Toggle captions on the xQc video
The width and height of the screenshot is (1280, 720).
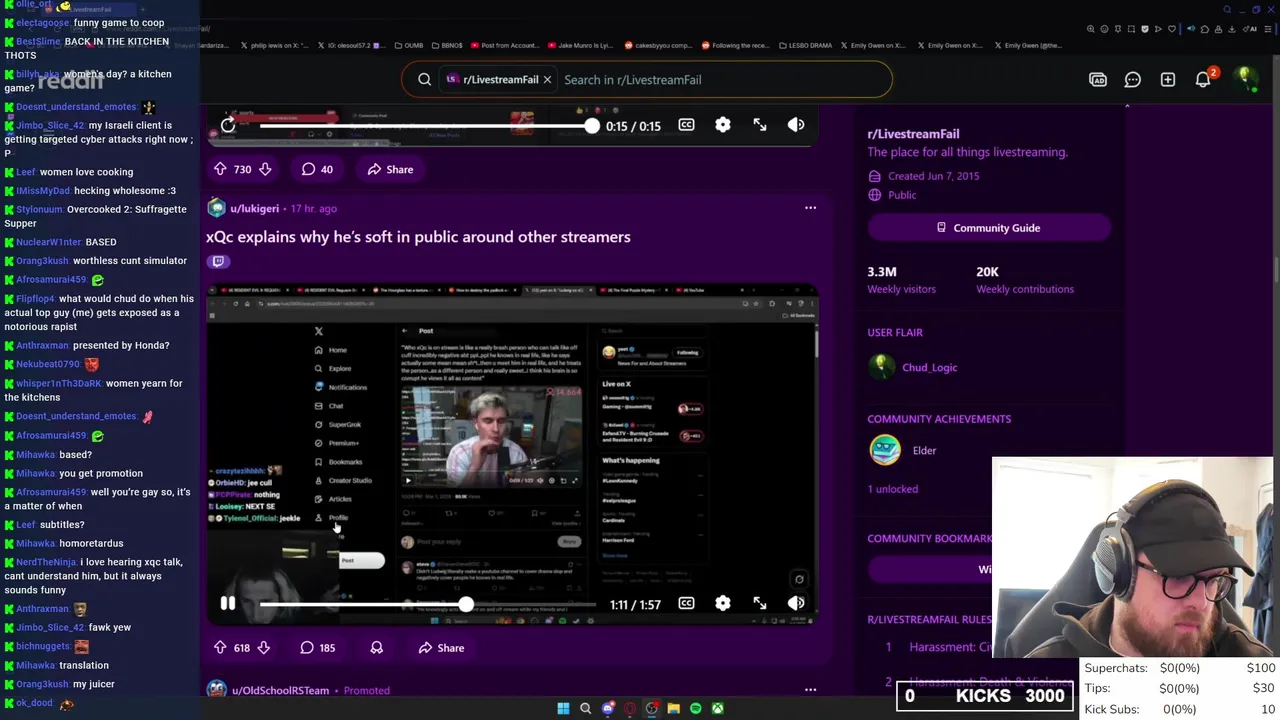point(686,603)
